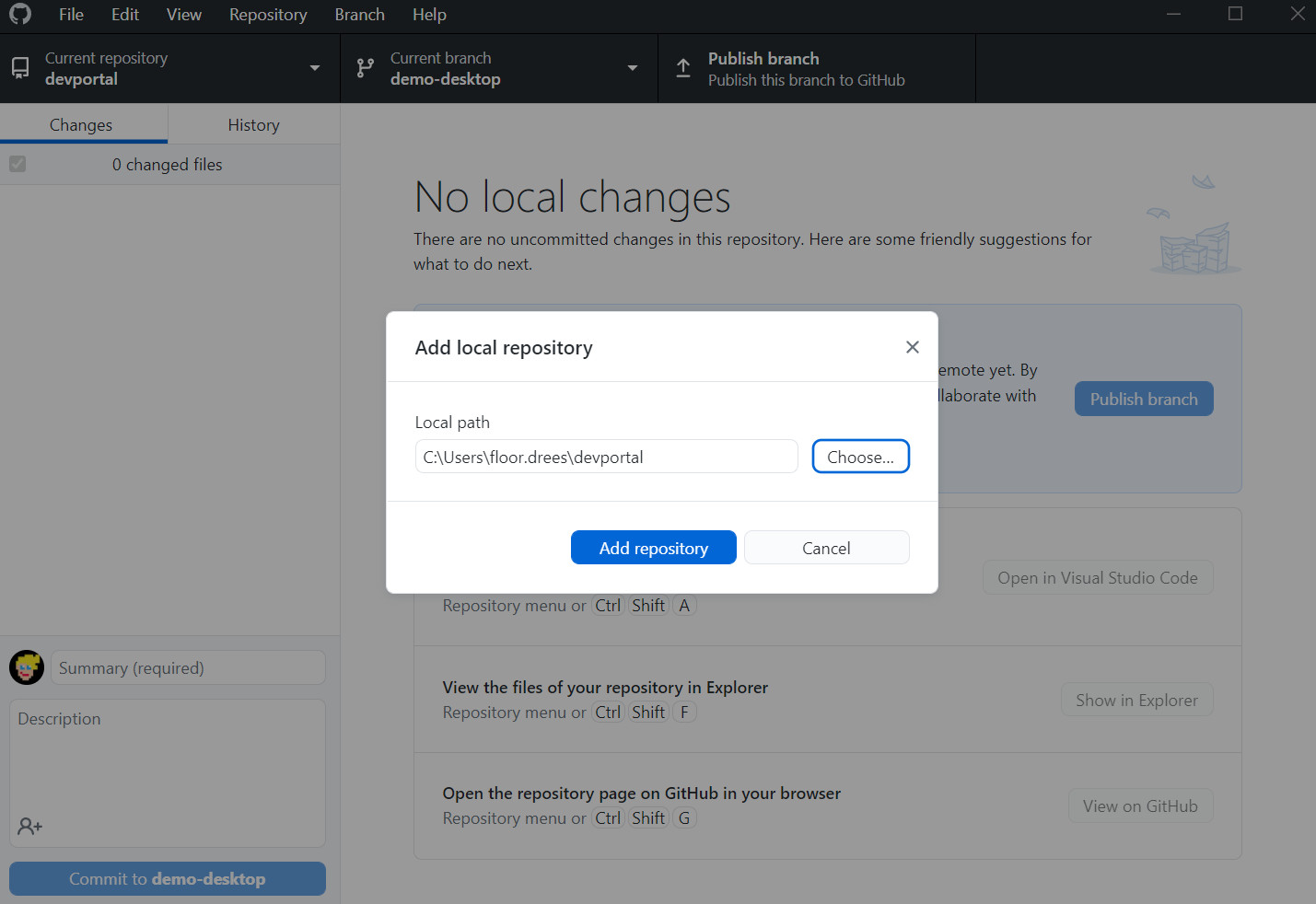Click the user avatar beside the Summary field
The image size is (1316, 904).
pos(26,667)
